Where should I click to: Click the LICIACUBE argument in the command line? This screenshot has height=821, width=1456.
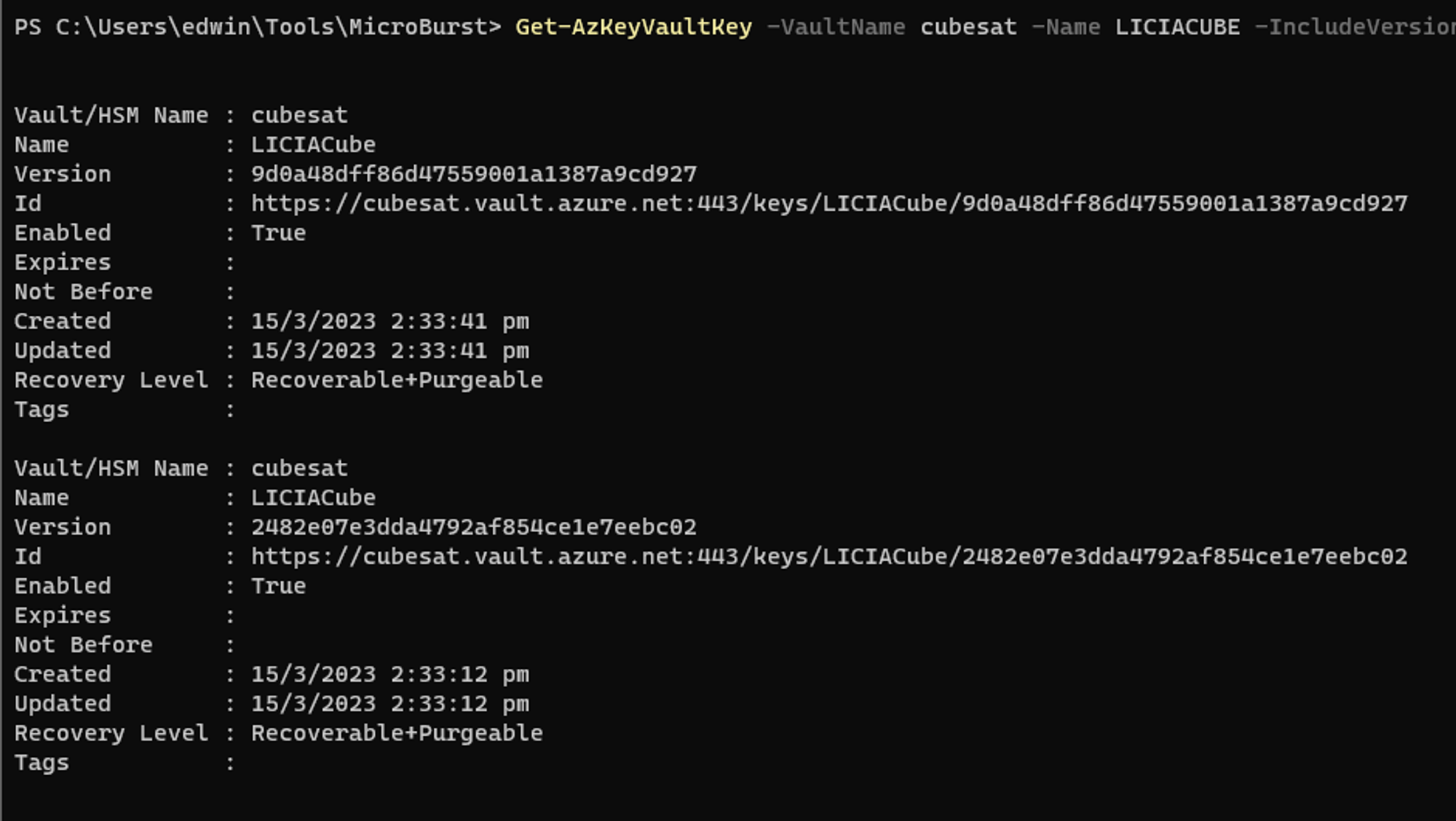(x=1177, y=28)
